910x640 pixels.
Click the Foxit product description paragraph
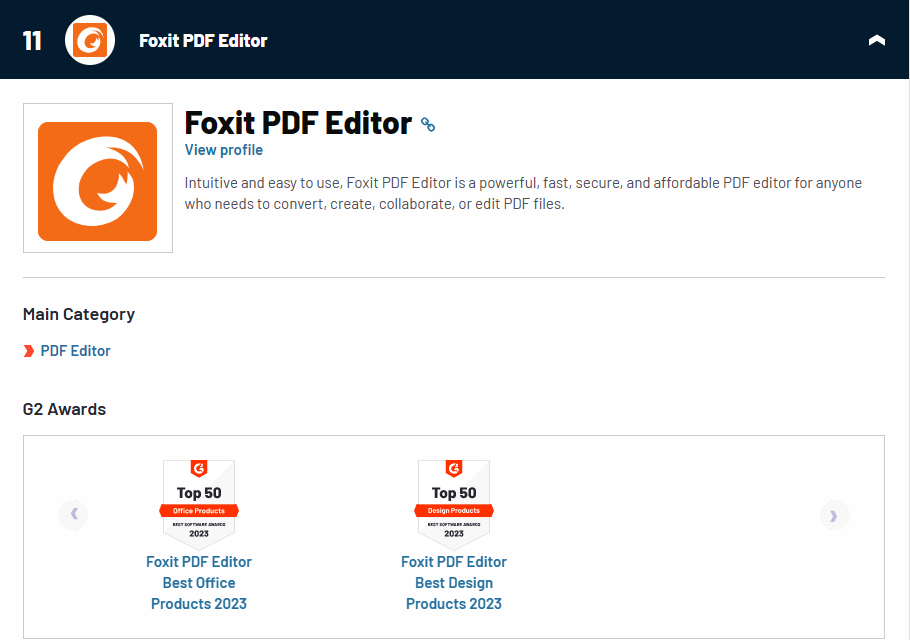pos(523,194)
